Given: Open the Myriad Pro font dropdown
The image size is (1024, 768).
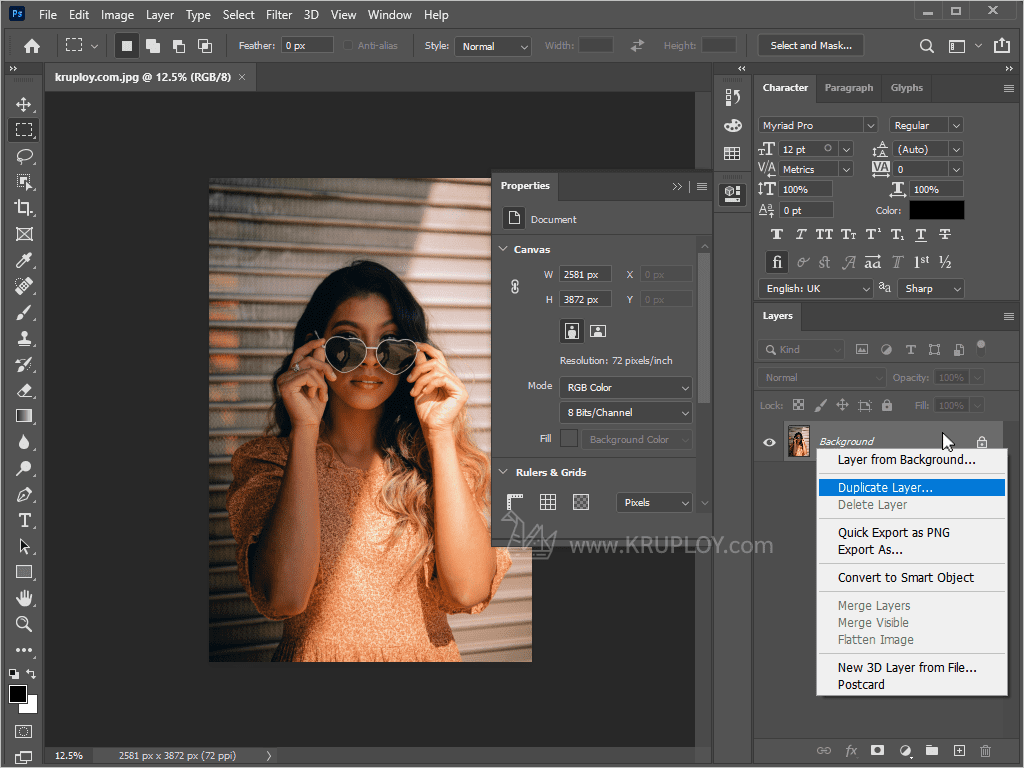Looking at the screenshot, I should (x=818, y=125).
